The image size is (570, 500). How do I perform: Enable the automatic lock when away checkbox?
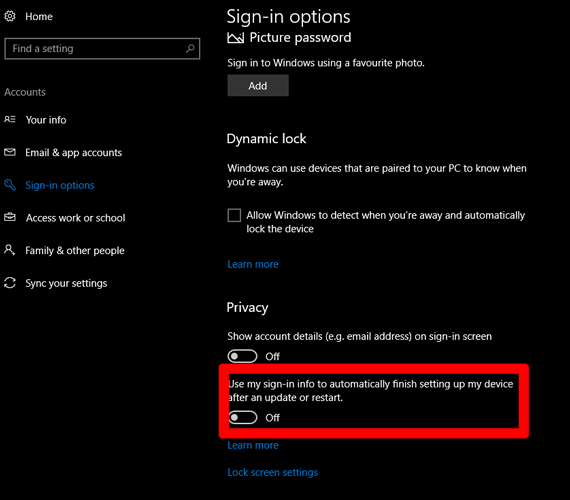(x=234, y=215)
